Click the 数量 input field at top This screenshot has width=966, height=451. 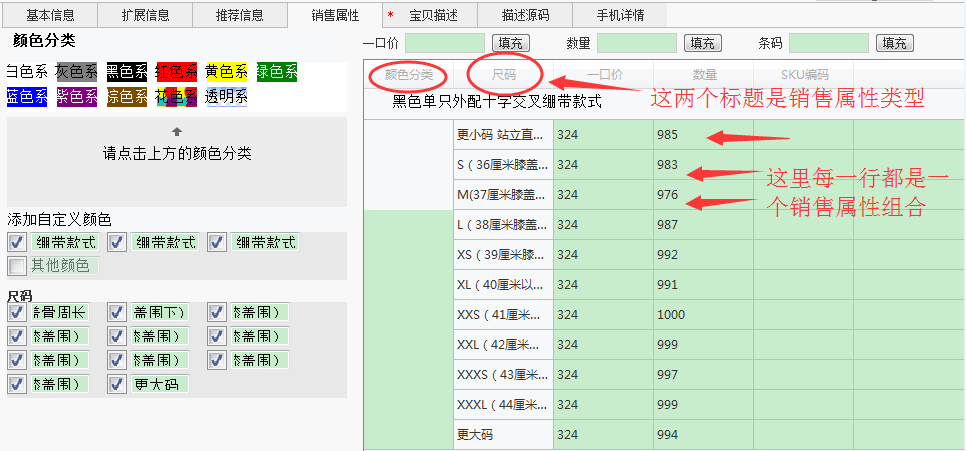click(x=636, y=43)
